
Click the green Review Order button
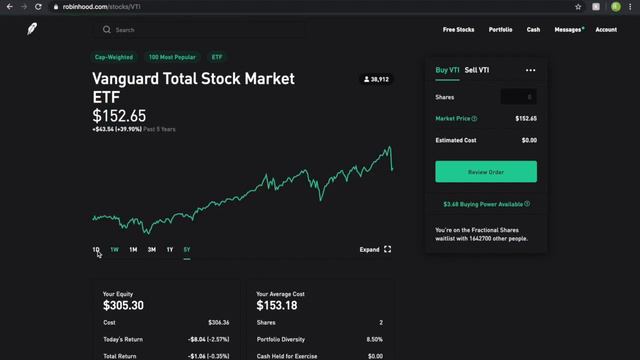(x=486, y=171)
